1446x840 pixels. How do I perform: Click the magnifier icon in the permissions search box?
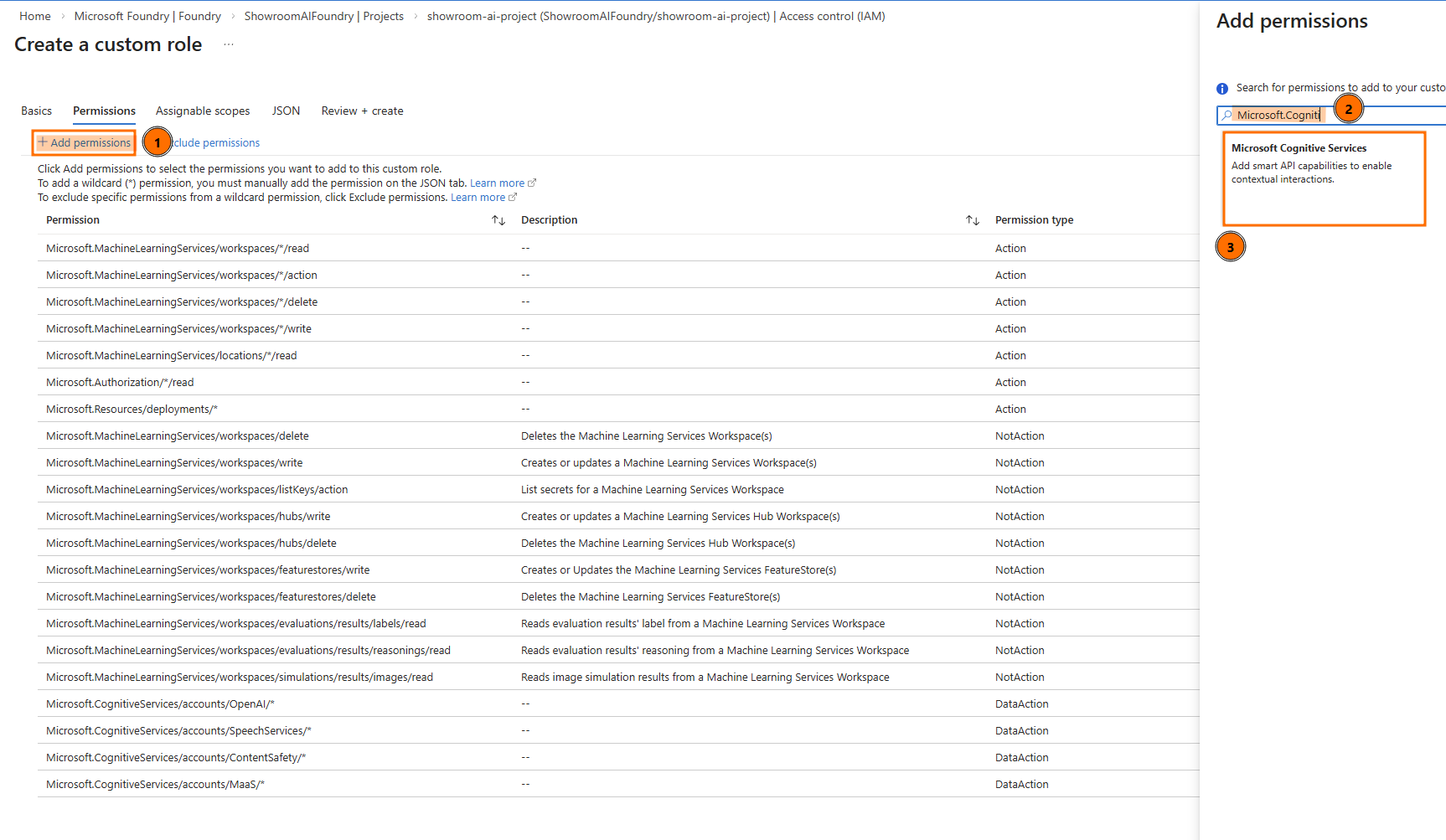[1227, 115]
